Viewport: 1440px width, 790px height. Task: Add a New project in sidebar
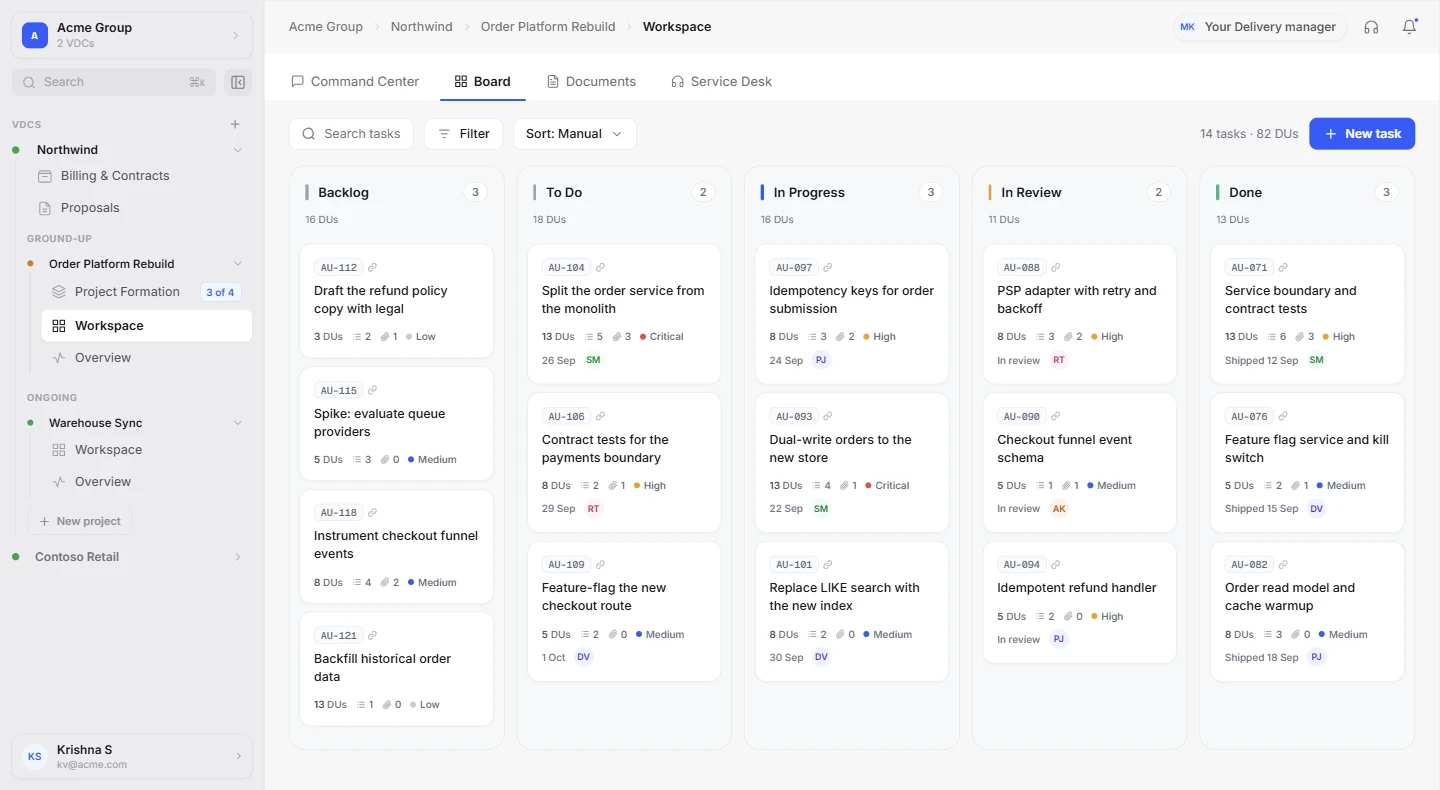[80, 521]
